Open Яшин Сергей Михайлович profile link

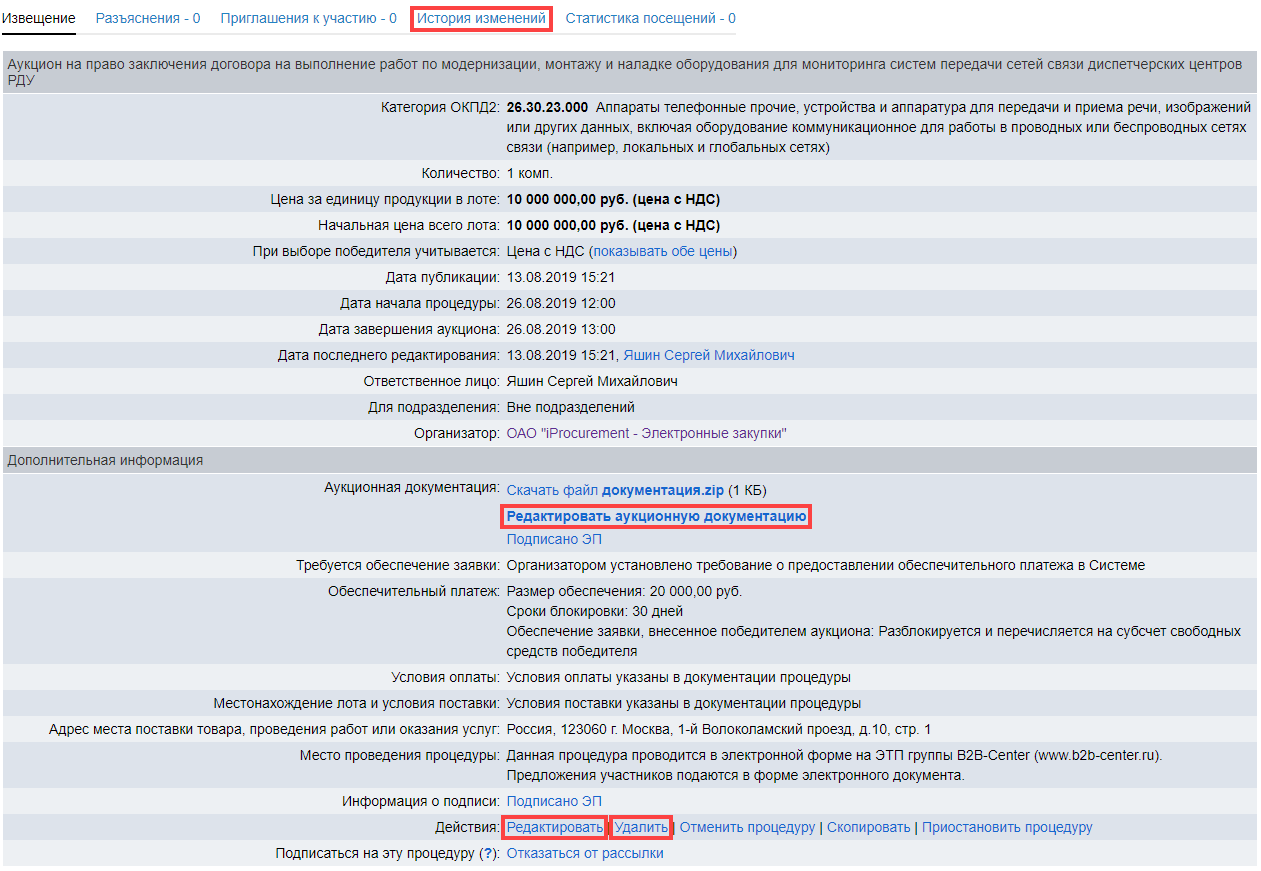pos(708,355)
